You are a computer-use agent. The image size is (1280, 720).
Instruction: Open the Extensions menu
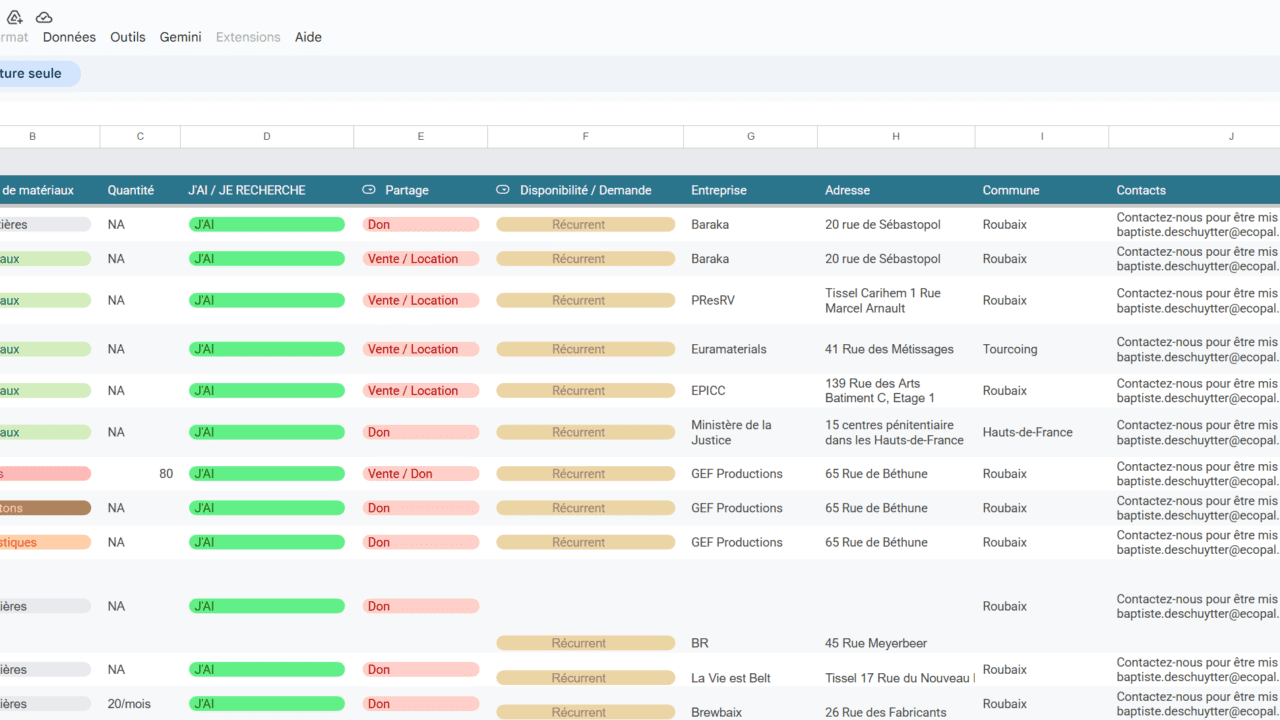(x=248, y=37)
